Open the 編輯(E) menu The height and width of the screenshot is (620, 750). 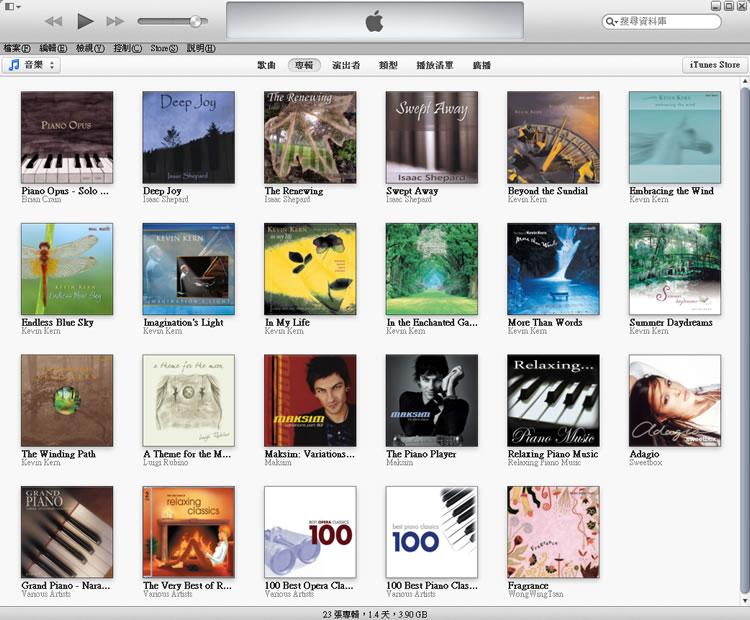pyautogui.click(x=53, y=48)
